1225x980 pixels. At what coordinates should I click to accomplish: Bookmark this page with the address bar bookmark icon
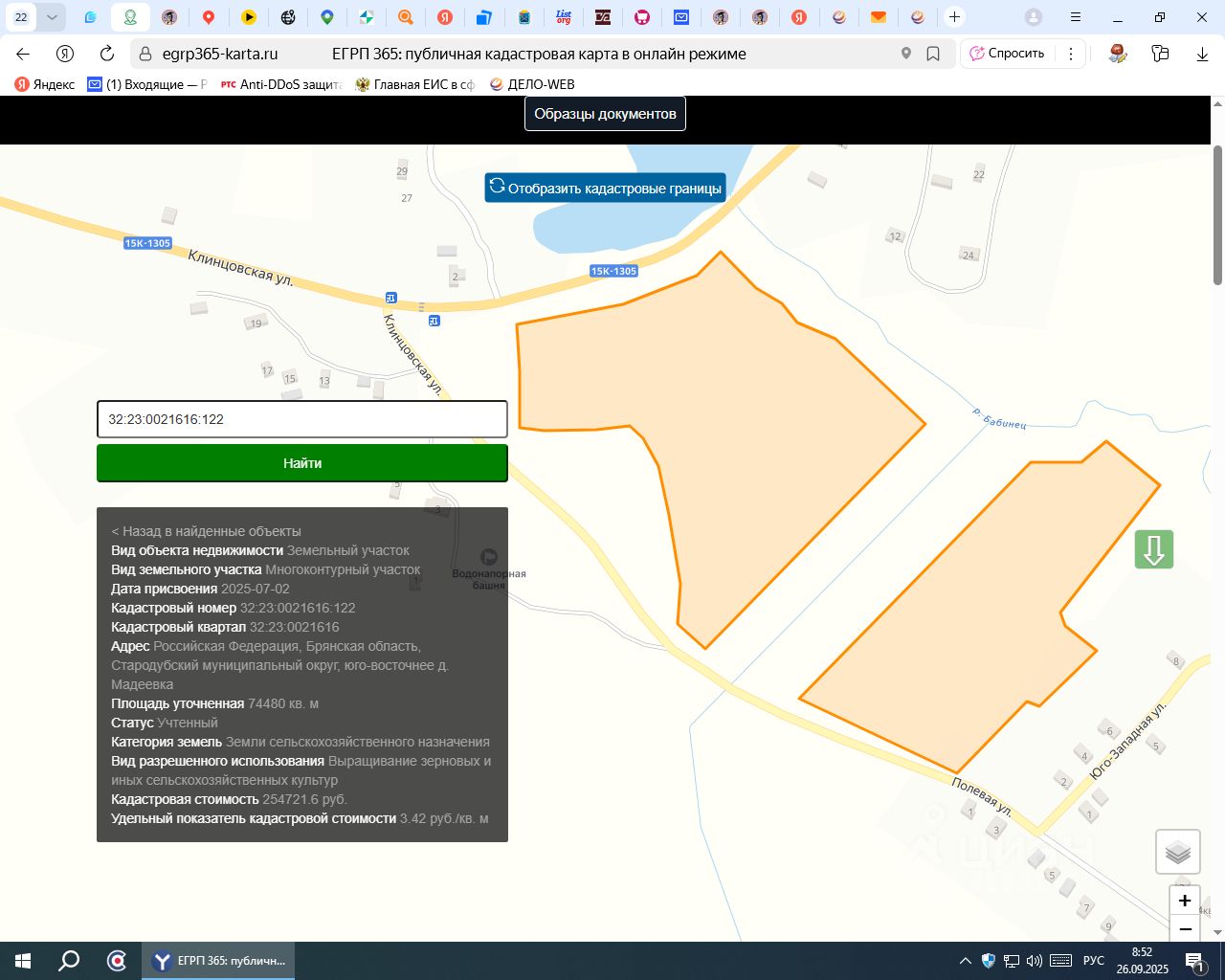tap(933, 54)
